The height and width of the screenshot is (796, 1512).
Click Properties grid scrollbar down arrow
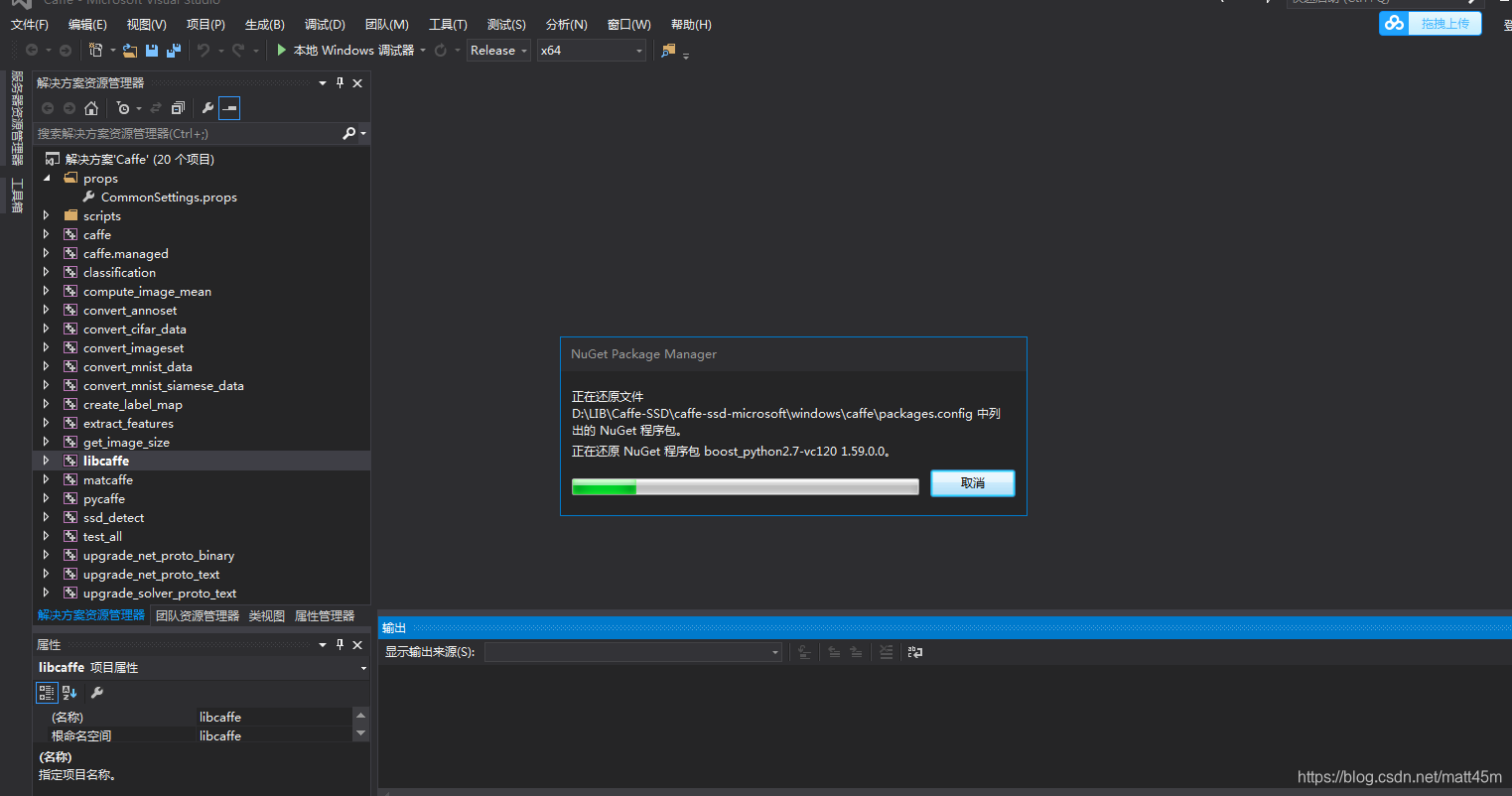(x=360, y=733)
